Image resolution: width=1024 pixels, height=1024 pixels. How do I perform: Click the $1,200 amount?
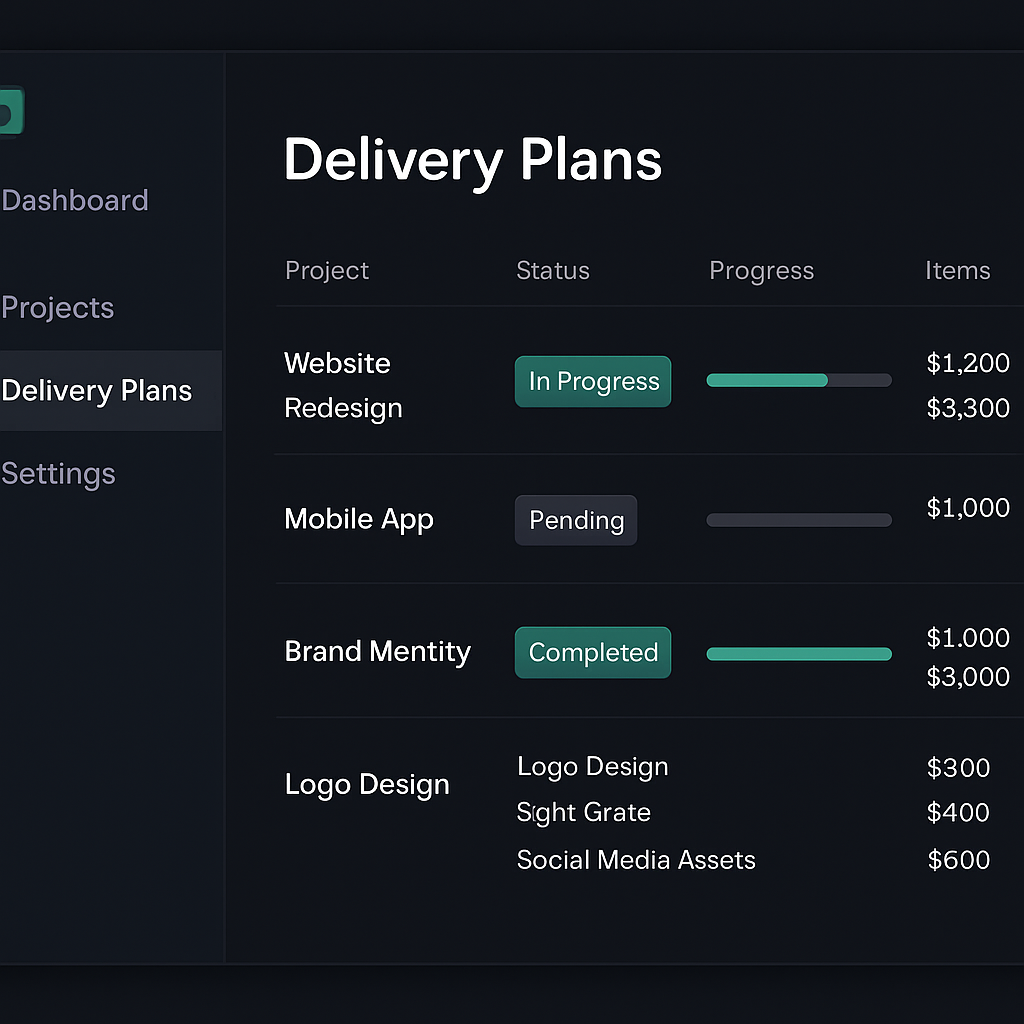[x=968, y=363]
